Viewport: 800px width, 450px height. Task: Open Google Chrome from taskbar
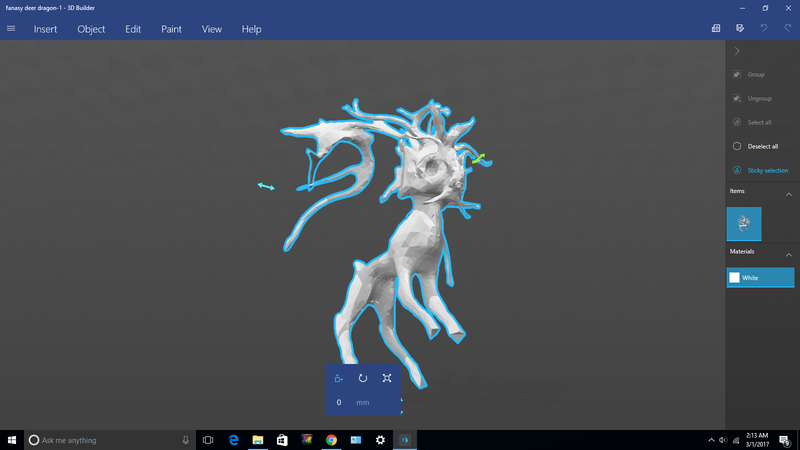[331, 440]
